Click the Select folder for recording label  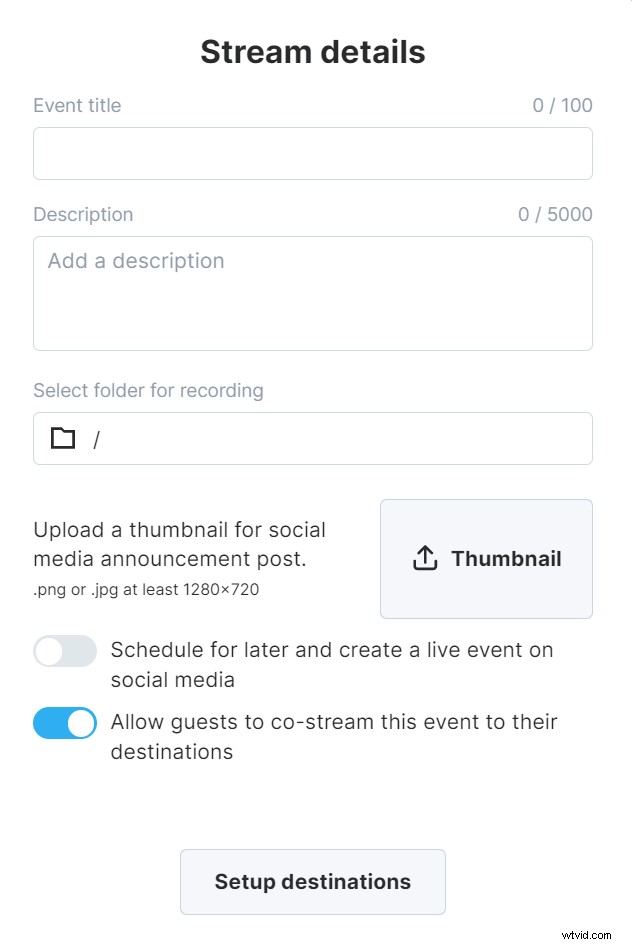pyautogui.click(x=148, y=390)
